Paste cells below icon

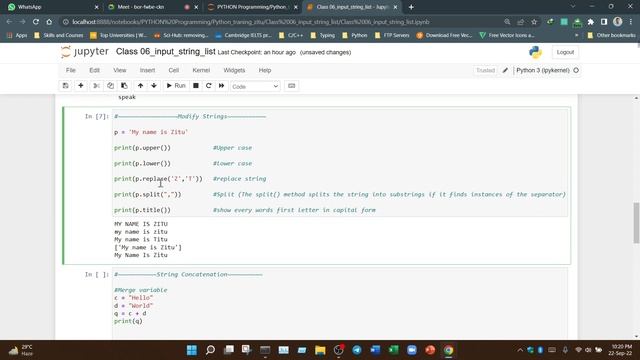pyautogui.click(x=124, y=86)
